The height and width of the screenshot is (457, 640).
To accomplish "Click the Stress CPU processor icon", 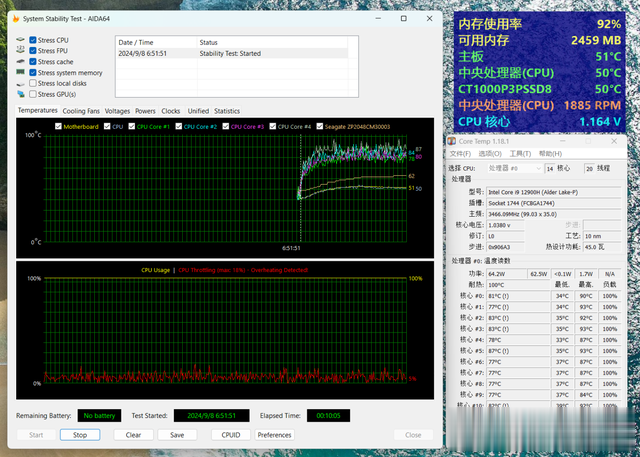I will [20, 40].
